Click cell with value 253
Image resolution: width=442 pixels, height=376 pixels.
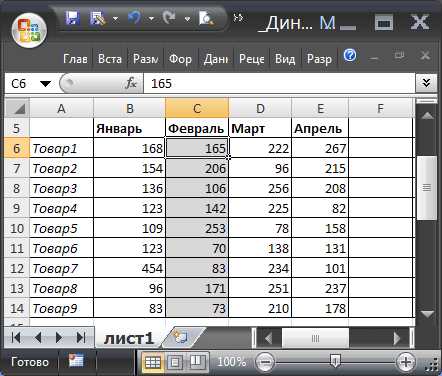tap(197, 228)
